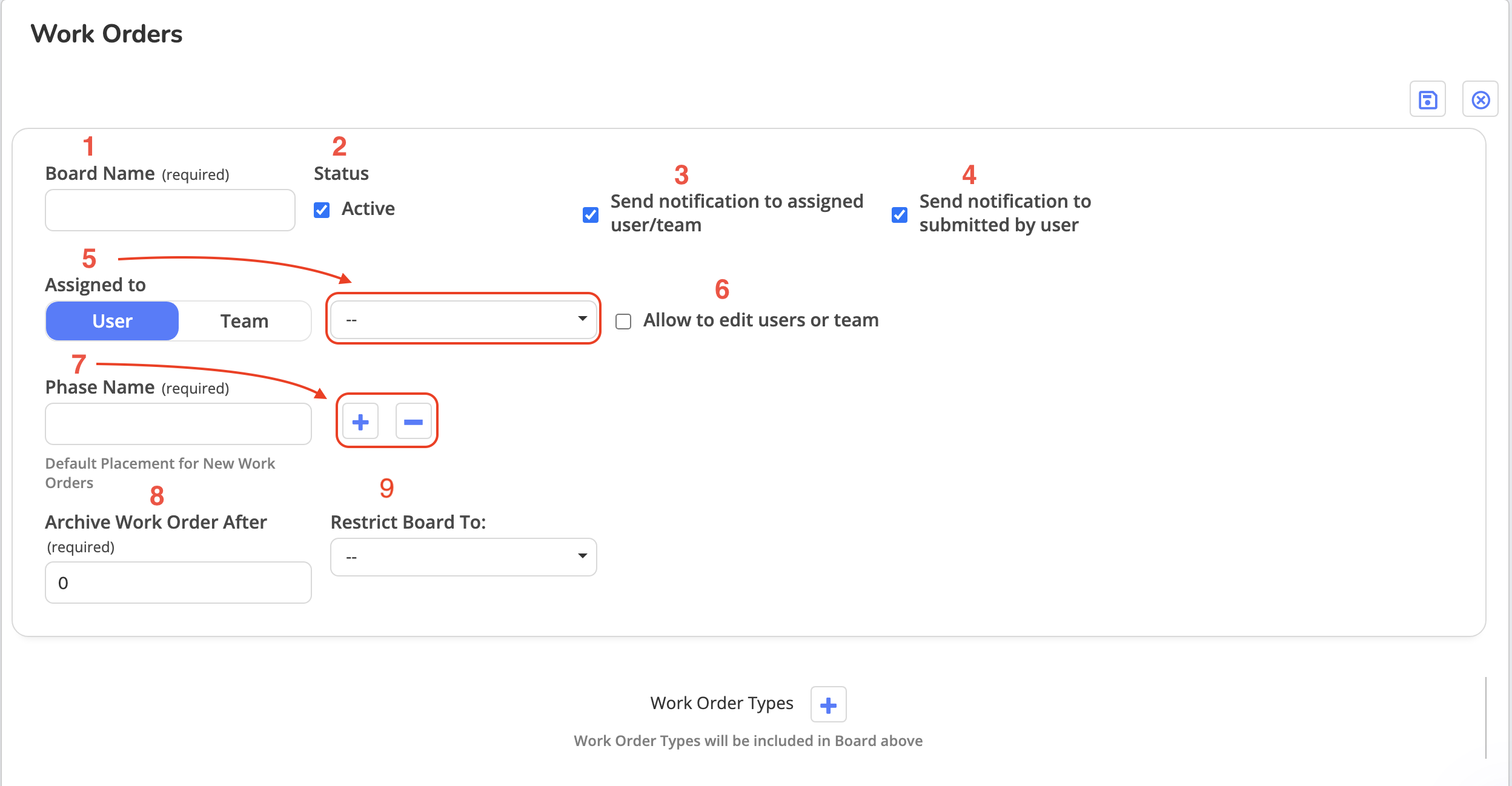Image resolution: width=1512 pixels, height=786 pixels.
Task: Click the Active checkbox label text
Action: (x=368, y=209)
